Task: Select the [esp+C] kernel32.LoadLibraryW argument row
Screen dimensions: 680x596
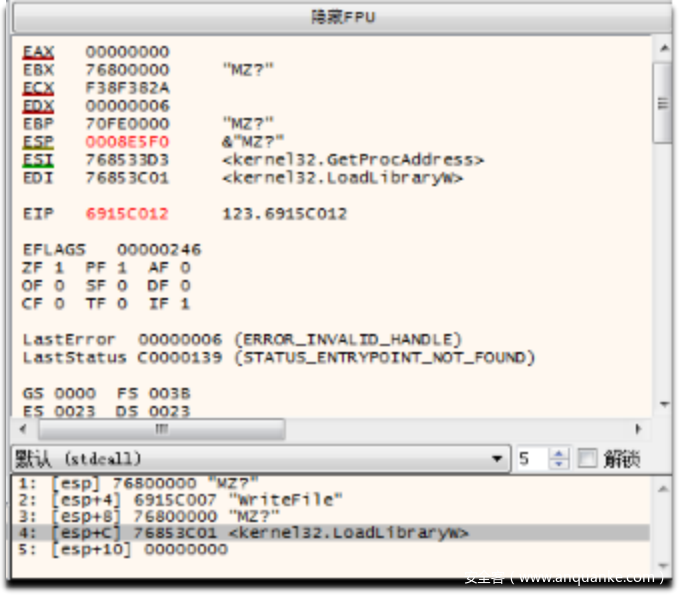Action: point(240,533)
